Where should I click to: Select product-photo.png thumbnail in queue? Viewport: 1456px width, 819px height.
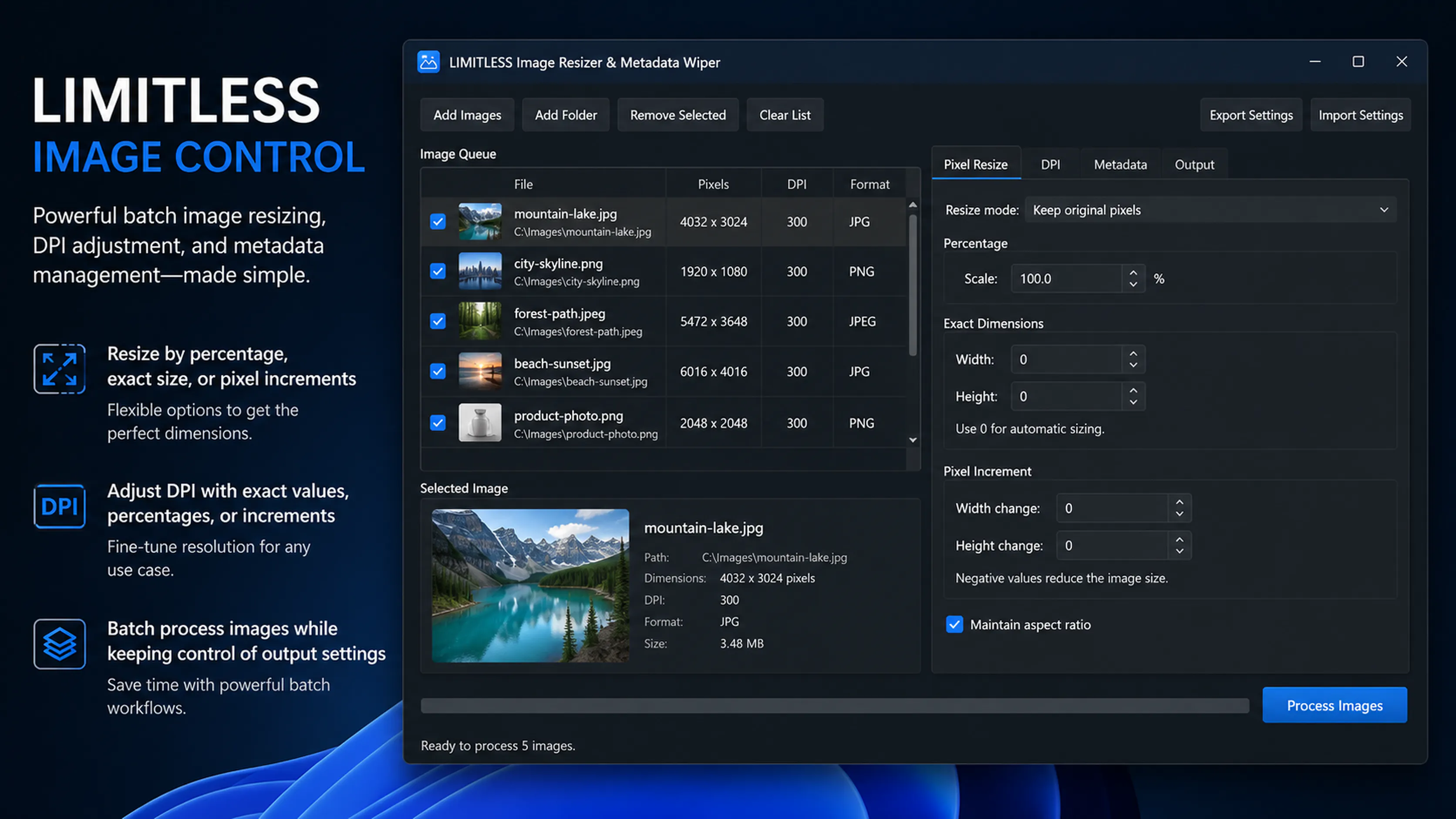pyautogui.click(x=480, y=423)
